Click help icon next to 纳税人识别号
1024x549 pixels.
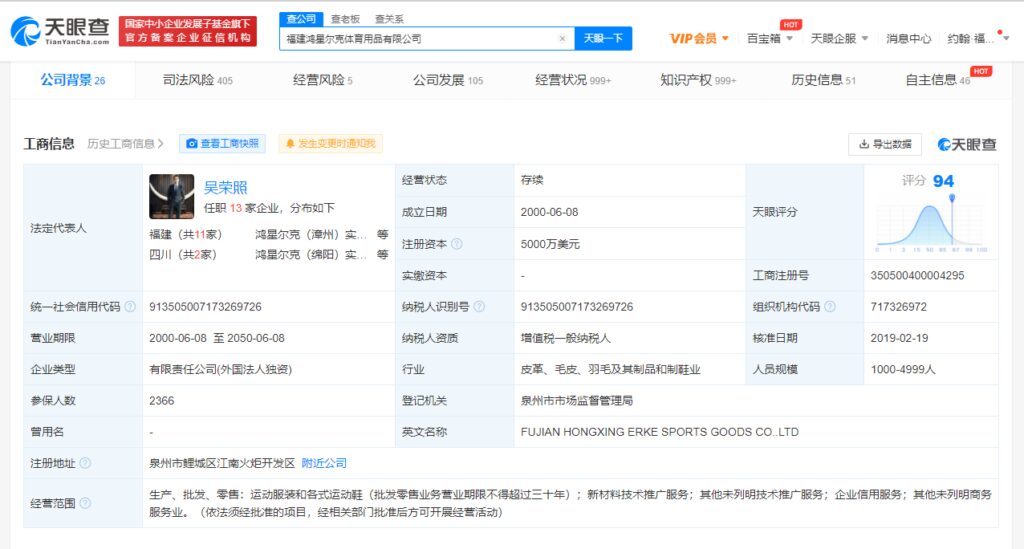click(479, 306)
